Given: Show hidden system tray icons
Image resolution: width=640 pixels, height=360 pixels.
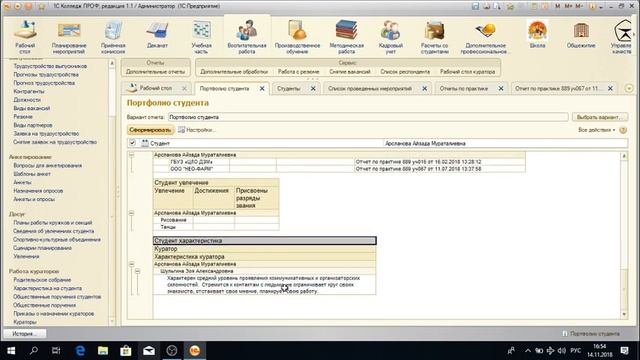Looking at the screenshot, I should point(528,351).
